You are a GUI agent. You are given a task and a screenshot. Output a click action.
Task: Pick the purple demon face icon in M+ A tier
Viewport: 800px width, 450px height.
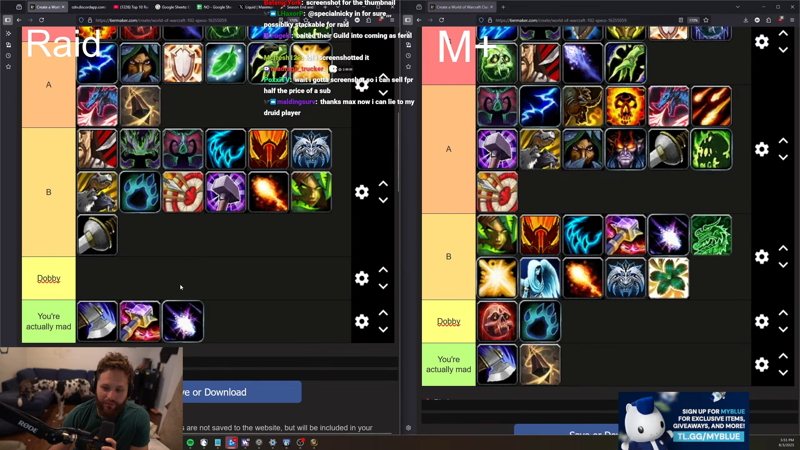(626, 149)
